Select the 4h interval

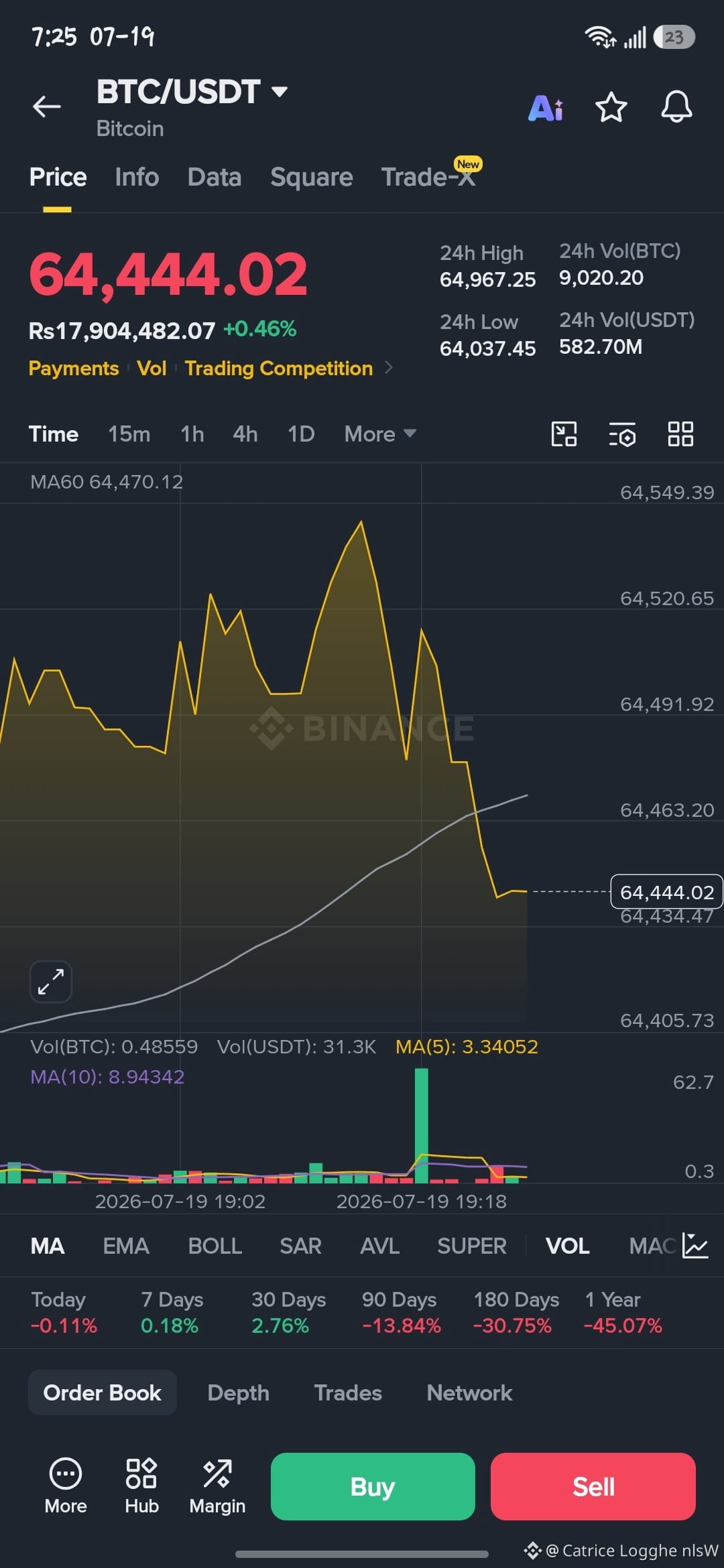(x=245, y=434)
